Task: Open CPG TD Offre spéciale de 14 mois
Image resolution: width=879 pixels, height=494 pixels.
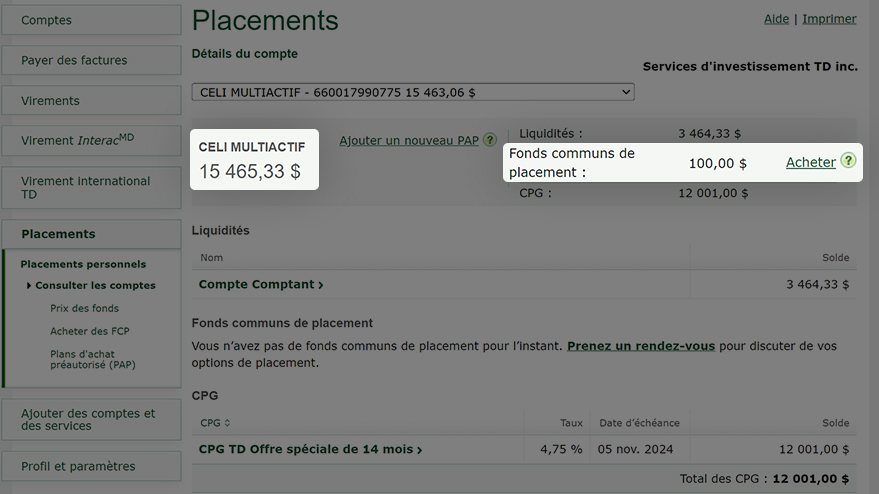Action: [x=310, y=449]
